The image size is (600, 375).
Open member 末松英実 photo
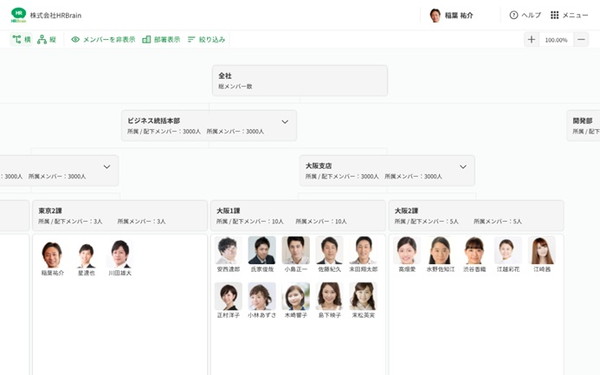click(x=364, y=296)
